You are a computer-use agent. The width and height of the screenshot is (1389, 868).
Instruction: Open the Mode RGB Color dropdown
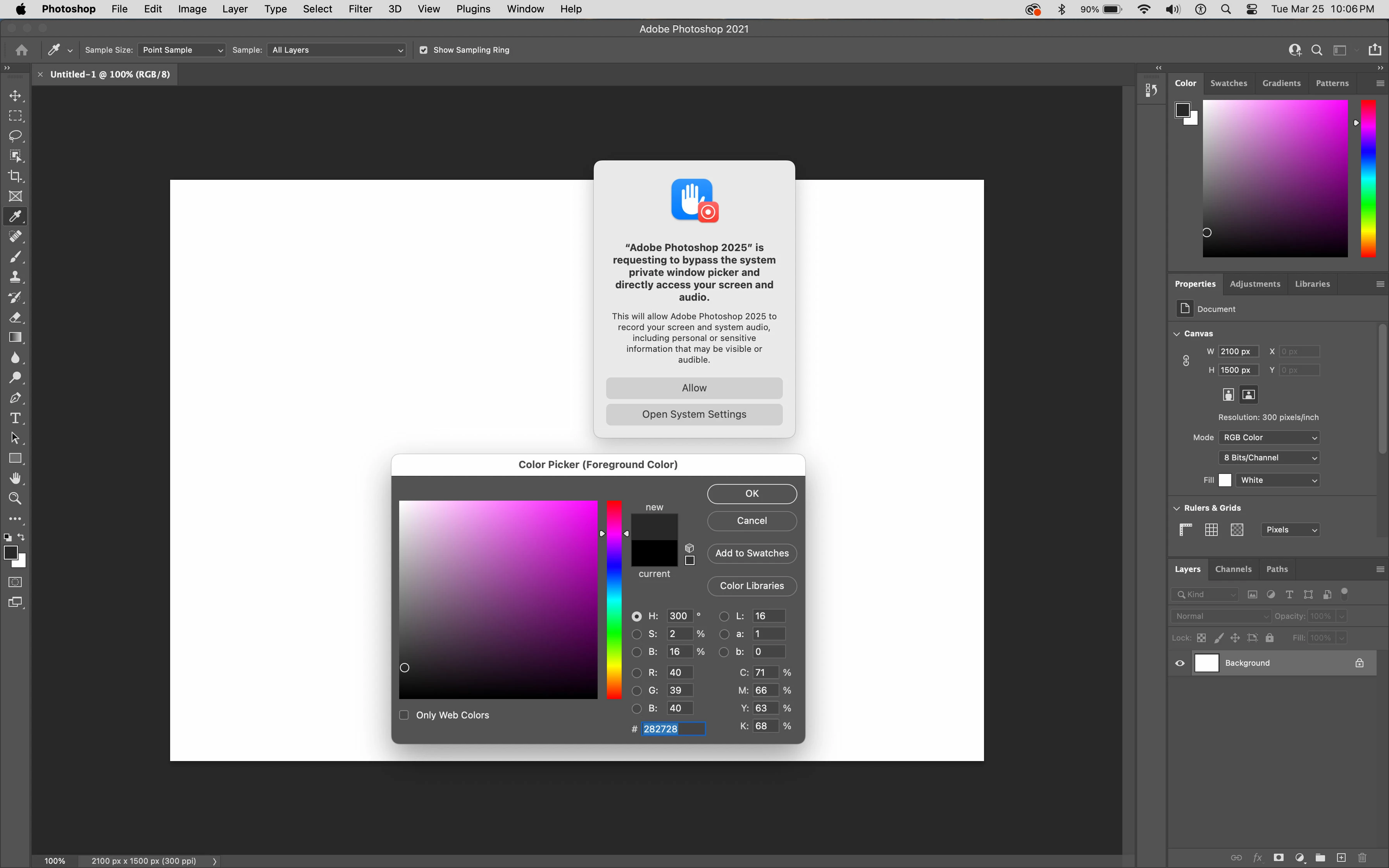point(1269,437)
